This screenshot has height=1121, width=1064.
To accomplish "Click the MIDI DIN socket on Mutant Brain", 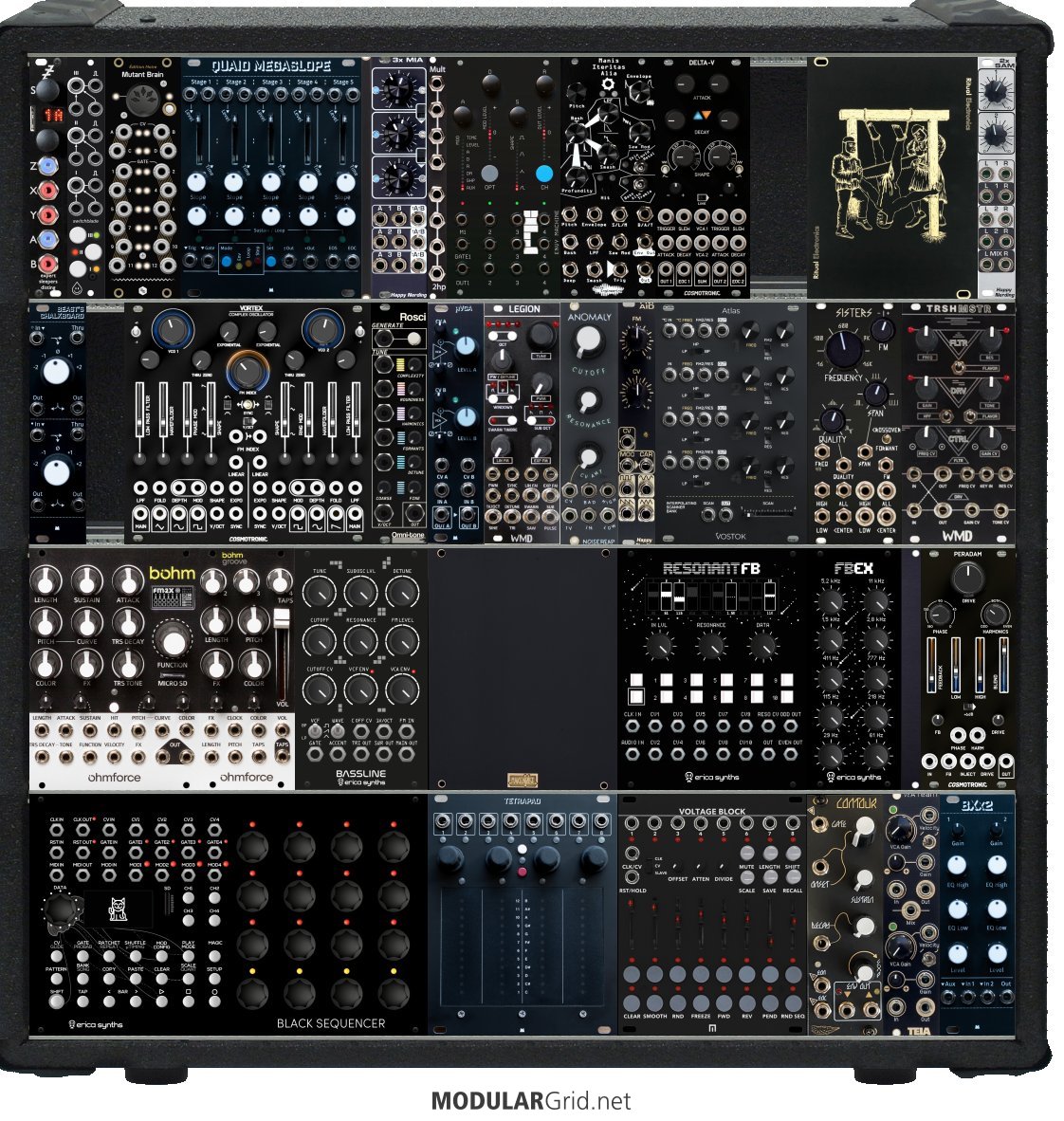I will coord(142,100).
